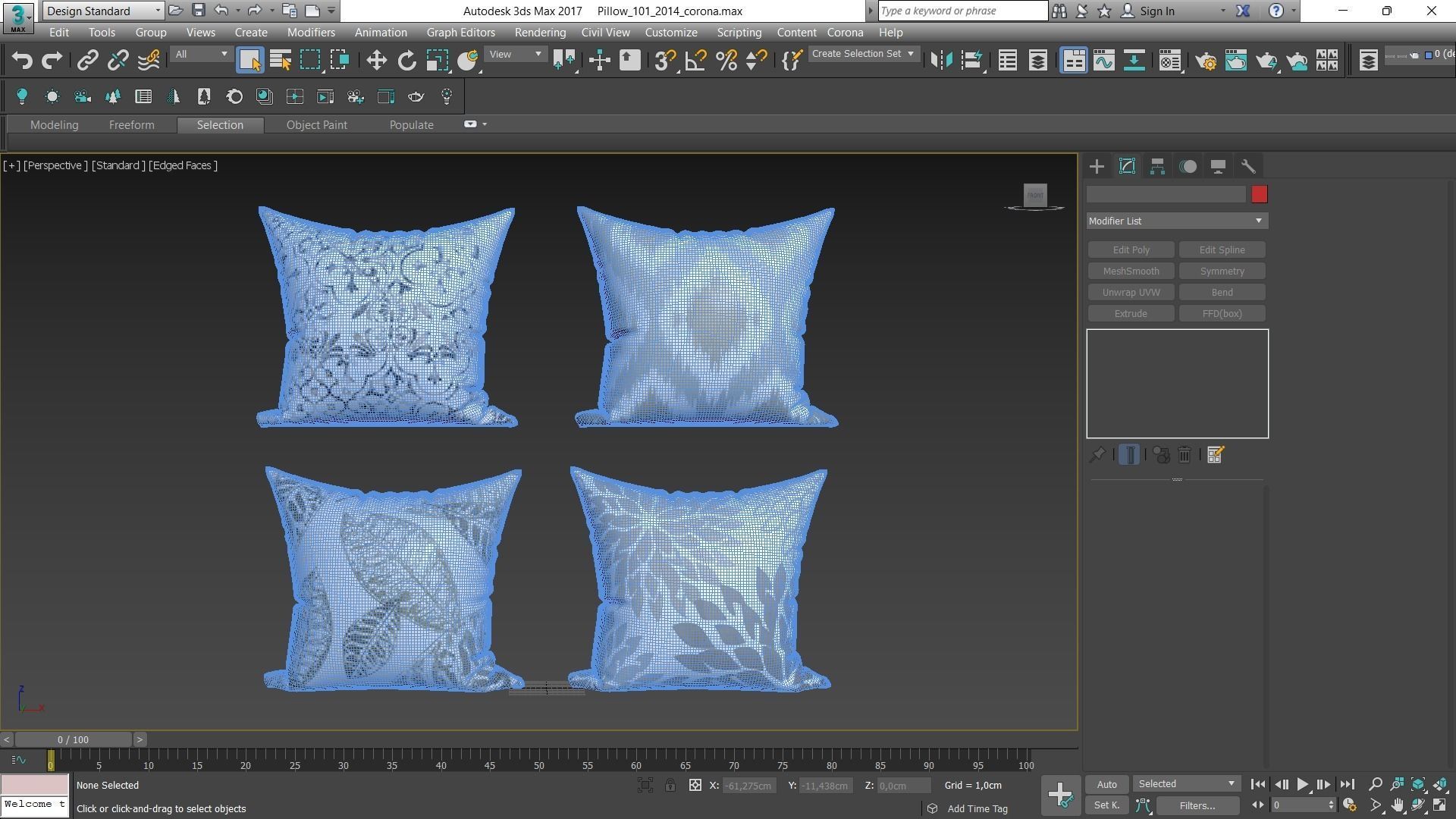Open the Utilities command panel tab
This screenshot has width=1456, height=819.
[x=1248, y=166]
